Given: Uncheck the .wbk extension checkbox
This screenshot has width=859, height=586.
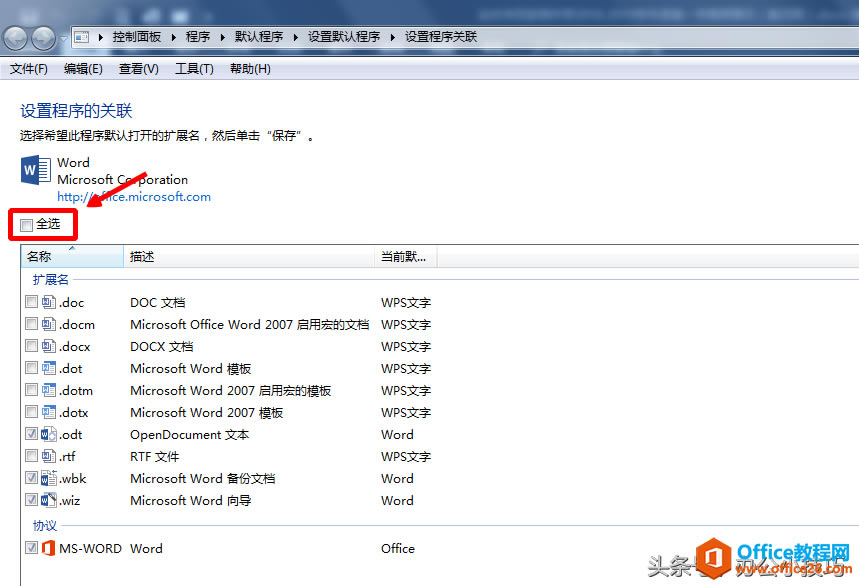Looking at the screenshot, I should (x=31, y=478).
